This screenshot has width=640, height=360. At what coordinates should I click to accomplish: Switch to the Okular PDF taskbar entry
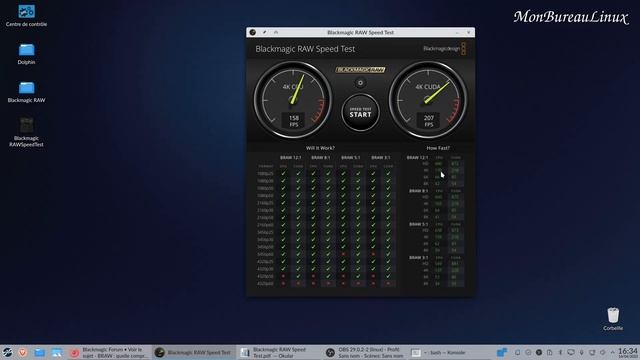pos(279,353)
